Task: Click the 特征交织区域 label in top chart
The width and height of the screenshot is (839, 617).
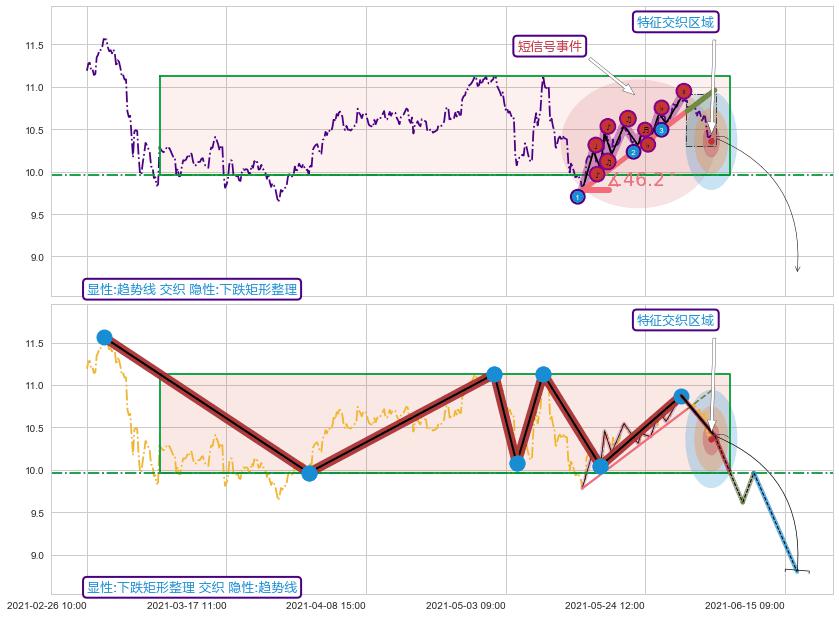Action: (677, 23)
